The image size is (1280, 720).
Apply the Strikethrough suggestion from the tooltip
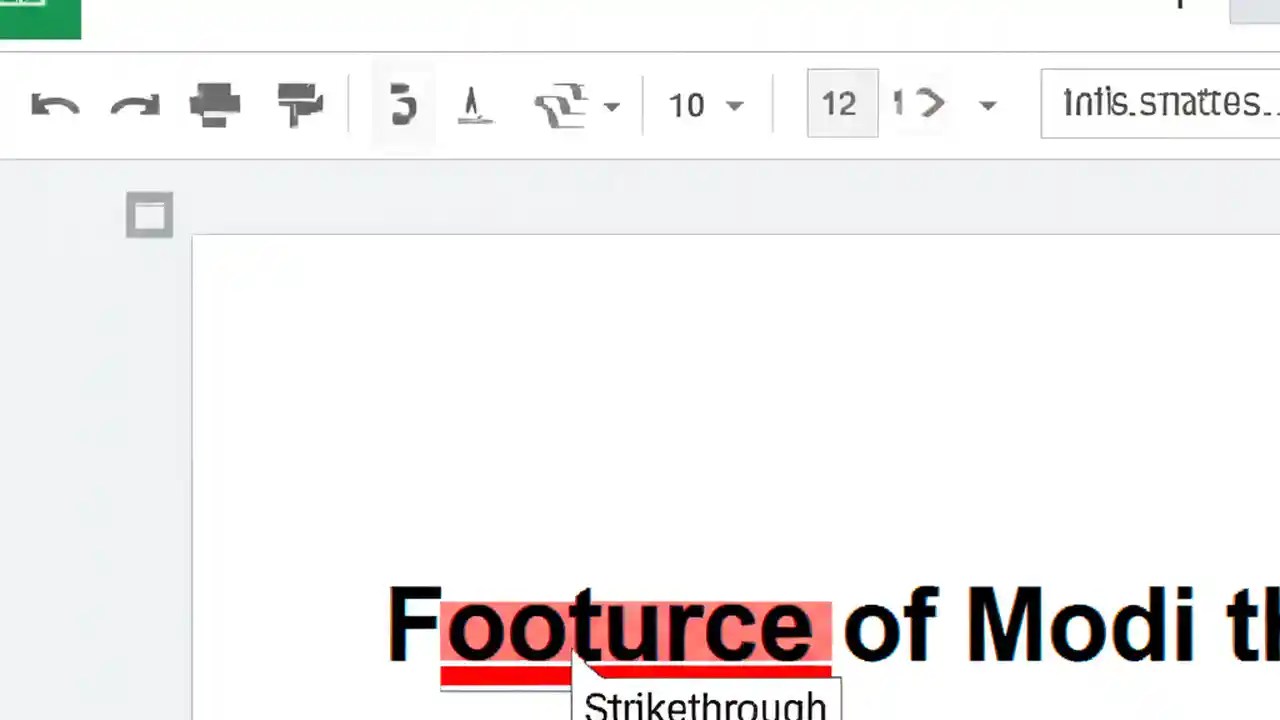click(705, 703)
